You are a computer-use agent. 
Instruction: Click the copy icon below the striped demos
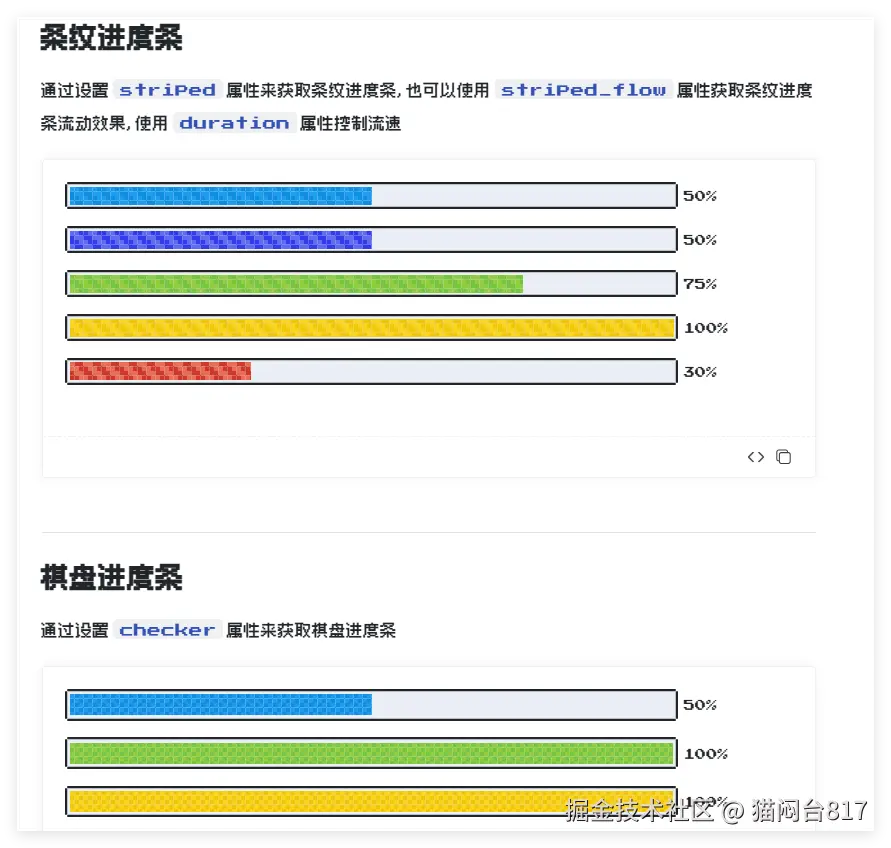[783, 456]
